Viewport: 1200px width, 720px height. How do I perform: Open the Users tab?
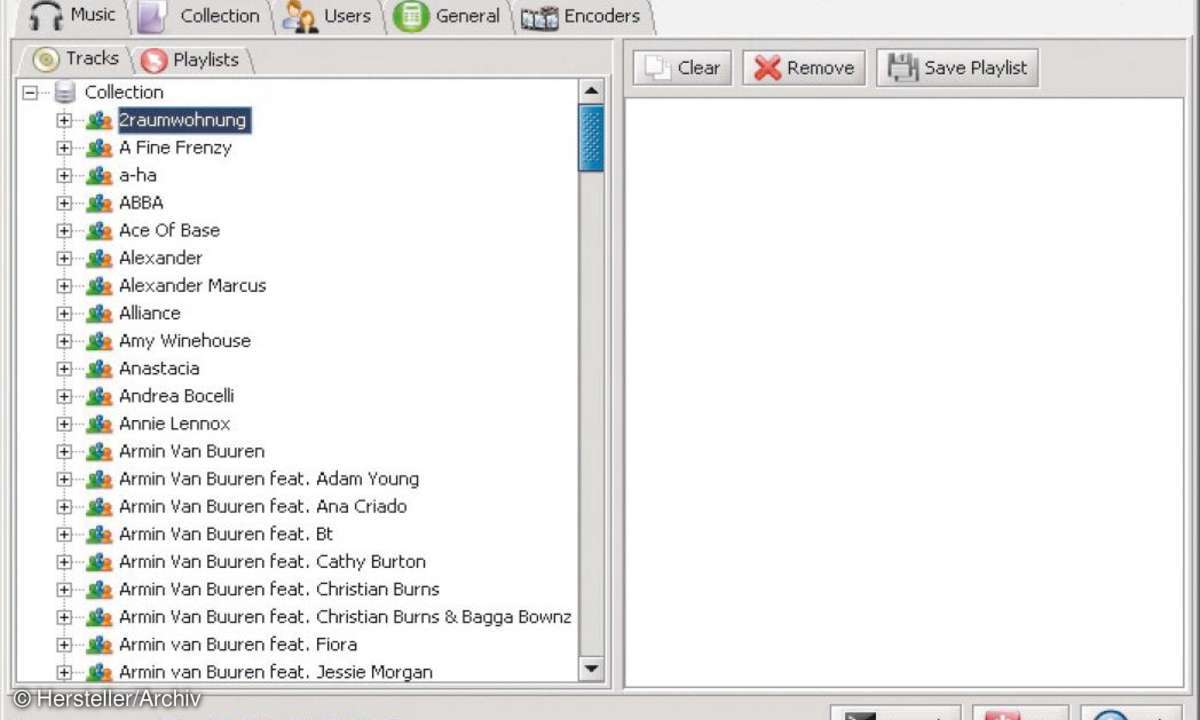click(x=328, y=16)
